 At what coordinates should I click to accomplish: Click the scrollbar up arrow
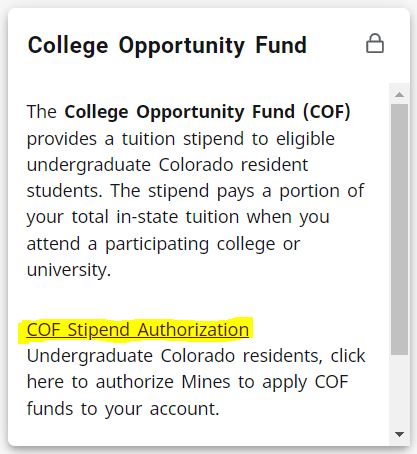tap(399, 95)
